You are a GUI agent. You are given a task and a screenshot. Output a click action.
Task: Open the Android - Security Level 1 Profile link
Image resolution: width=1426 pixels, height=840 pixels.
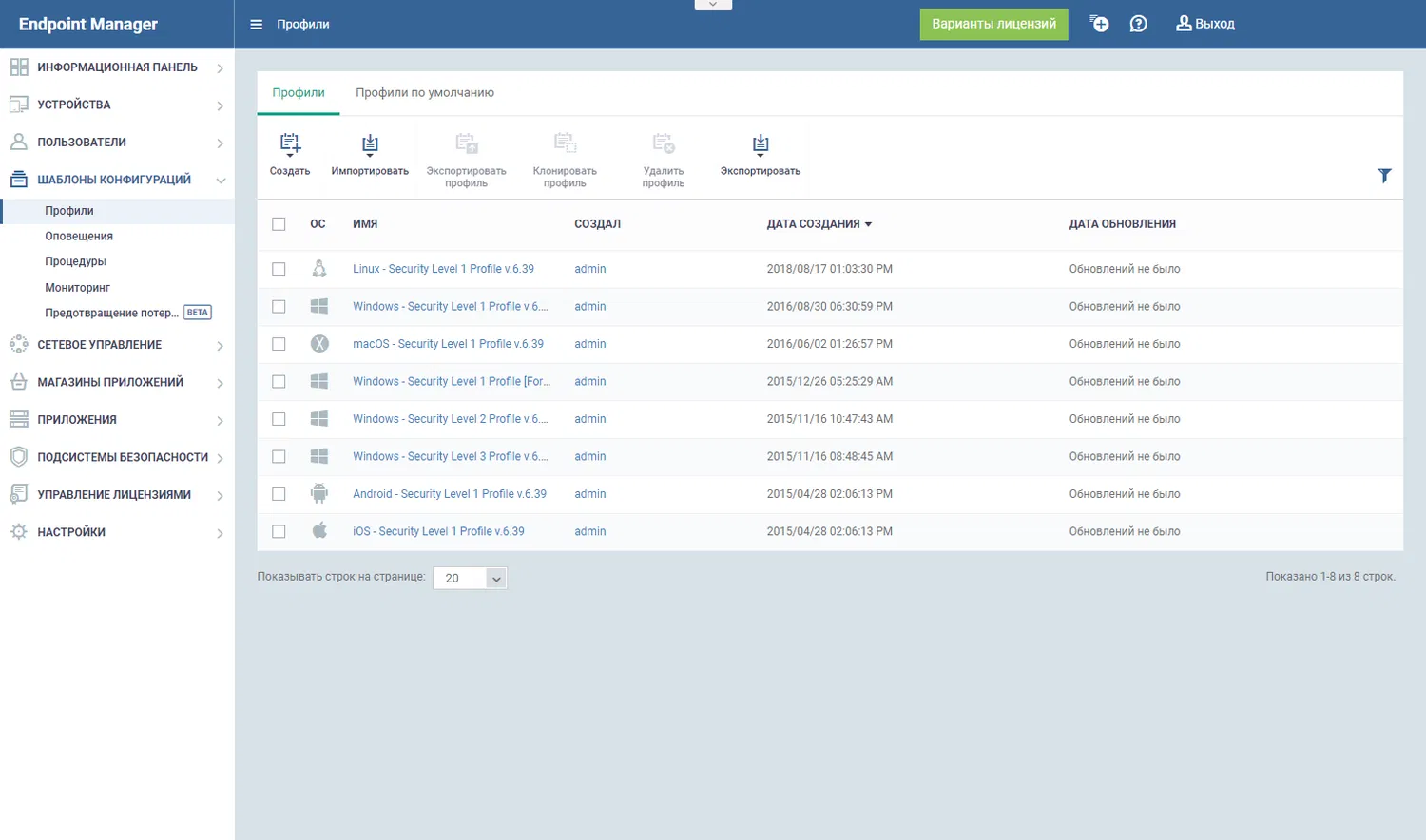coord(450,494)
